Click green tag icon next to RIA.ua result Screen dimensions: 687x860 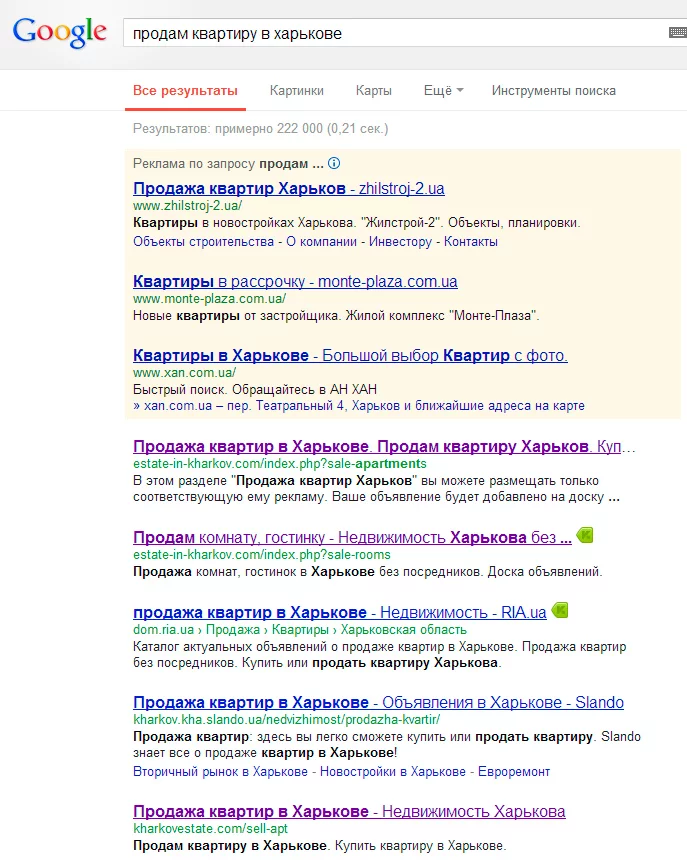[x=560, y=610]
